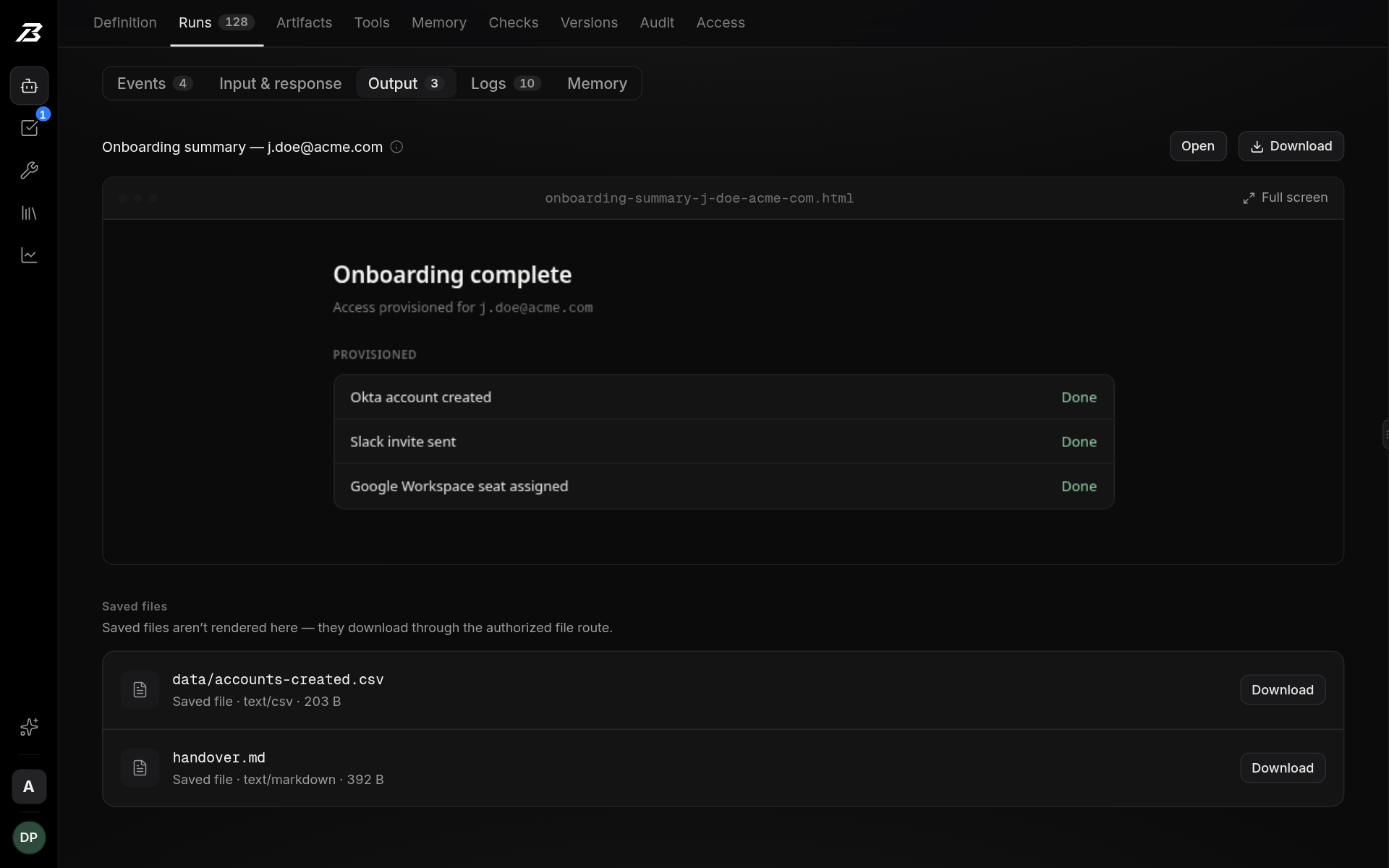
Task: Click file icon for handover.md
Action: tap(140, 768)
